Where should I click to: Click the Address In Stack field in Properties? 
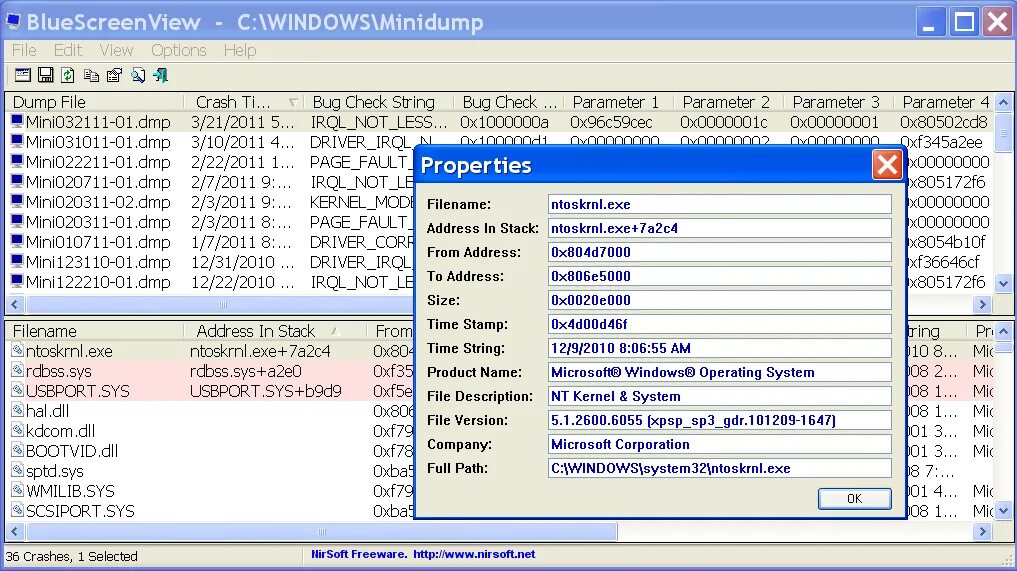tap(719, 228)
